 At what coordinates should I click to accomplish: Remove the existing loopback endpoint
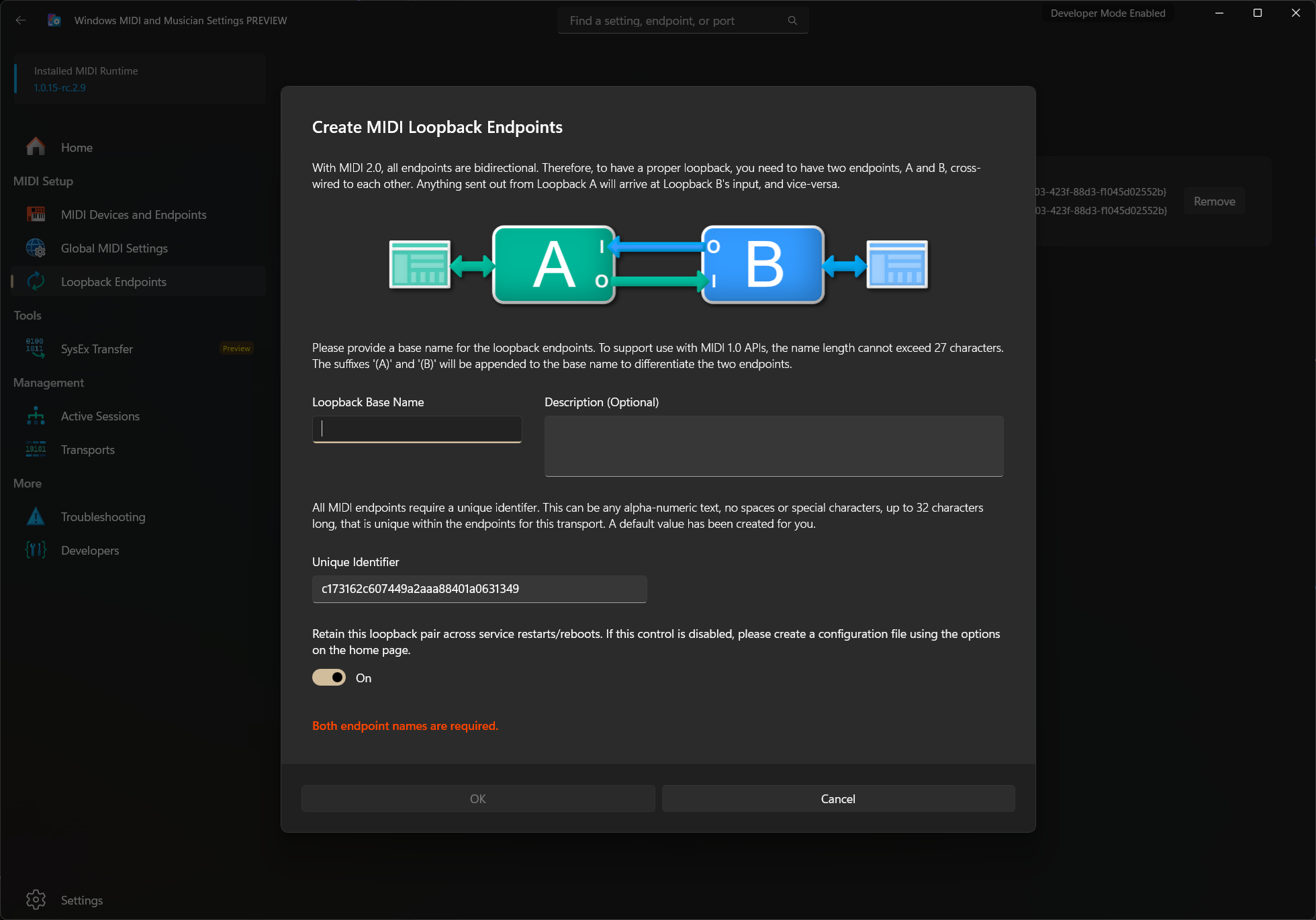(1214, 200)
